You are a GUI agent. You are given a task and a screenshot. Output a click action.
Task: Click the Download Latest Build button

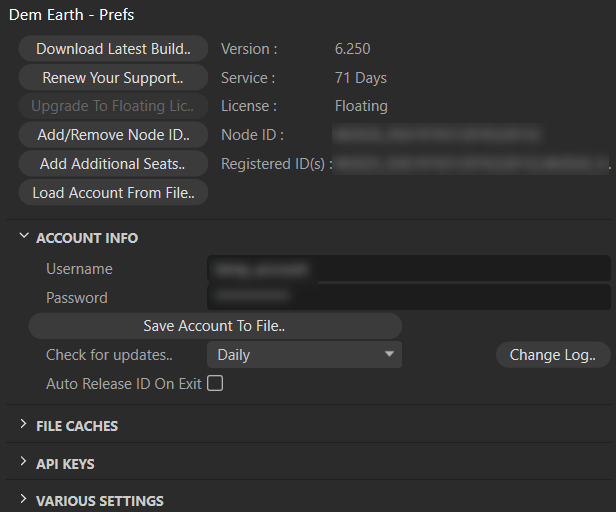pyautogui.click(x=113, y=49)
